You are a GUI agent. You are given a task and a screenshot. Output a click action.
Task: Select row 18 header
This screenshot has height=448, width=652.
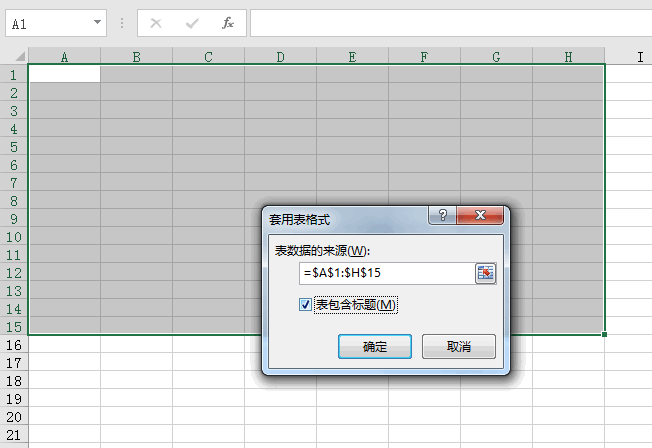pyautogui.click(x=14, y=381)
